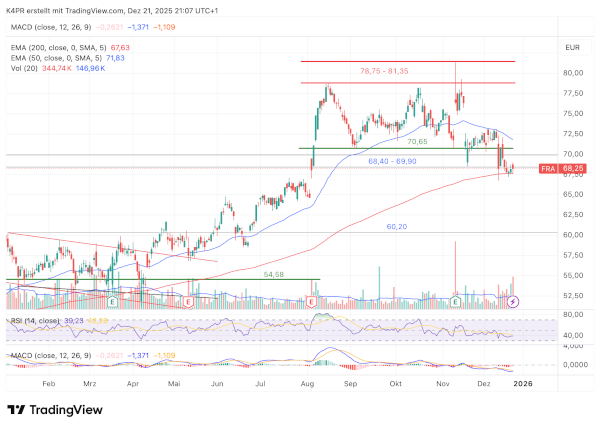600x428 pixels.
Task: Click the mid-March earnings E marker
Action: tap(113, 300)
